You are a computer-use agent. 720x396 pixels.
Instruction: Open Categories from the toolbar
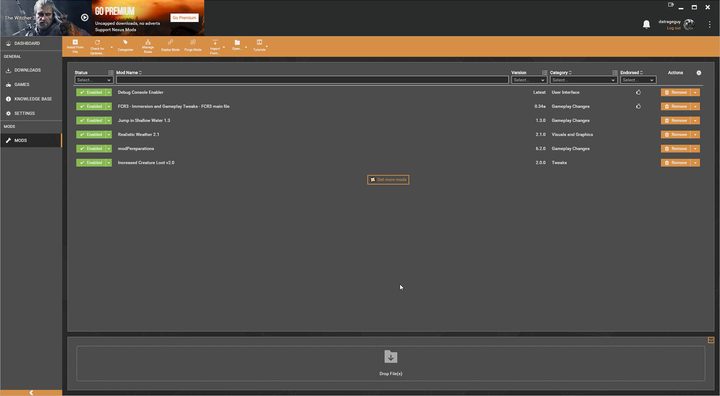125,45
